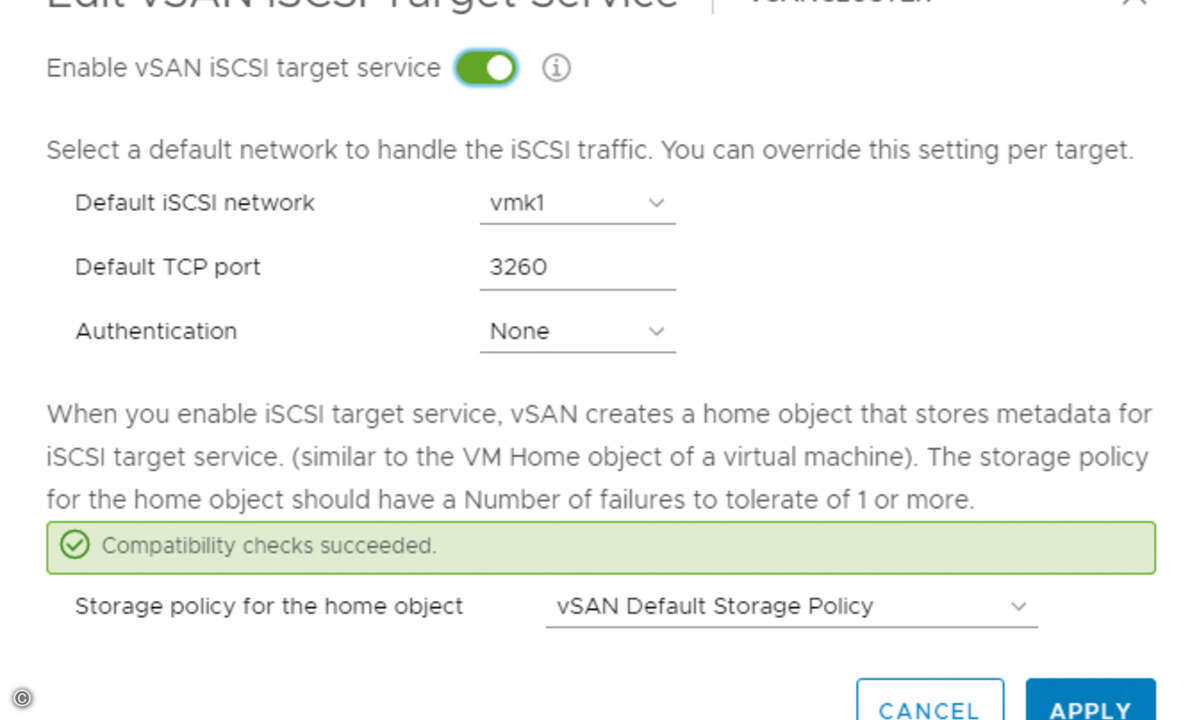
Task: Disable the vSAN iSCSI target service toggle
Action: [486, 68]
